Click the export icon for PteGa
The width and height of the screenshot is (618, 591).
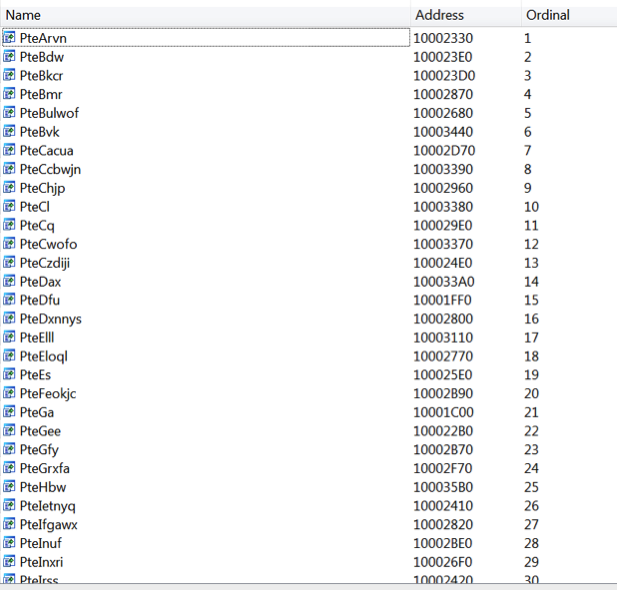10,413
